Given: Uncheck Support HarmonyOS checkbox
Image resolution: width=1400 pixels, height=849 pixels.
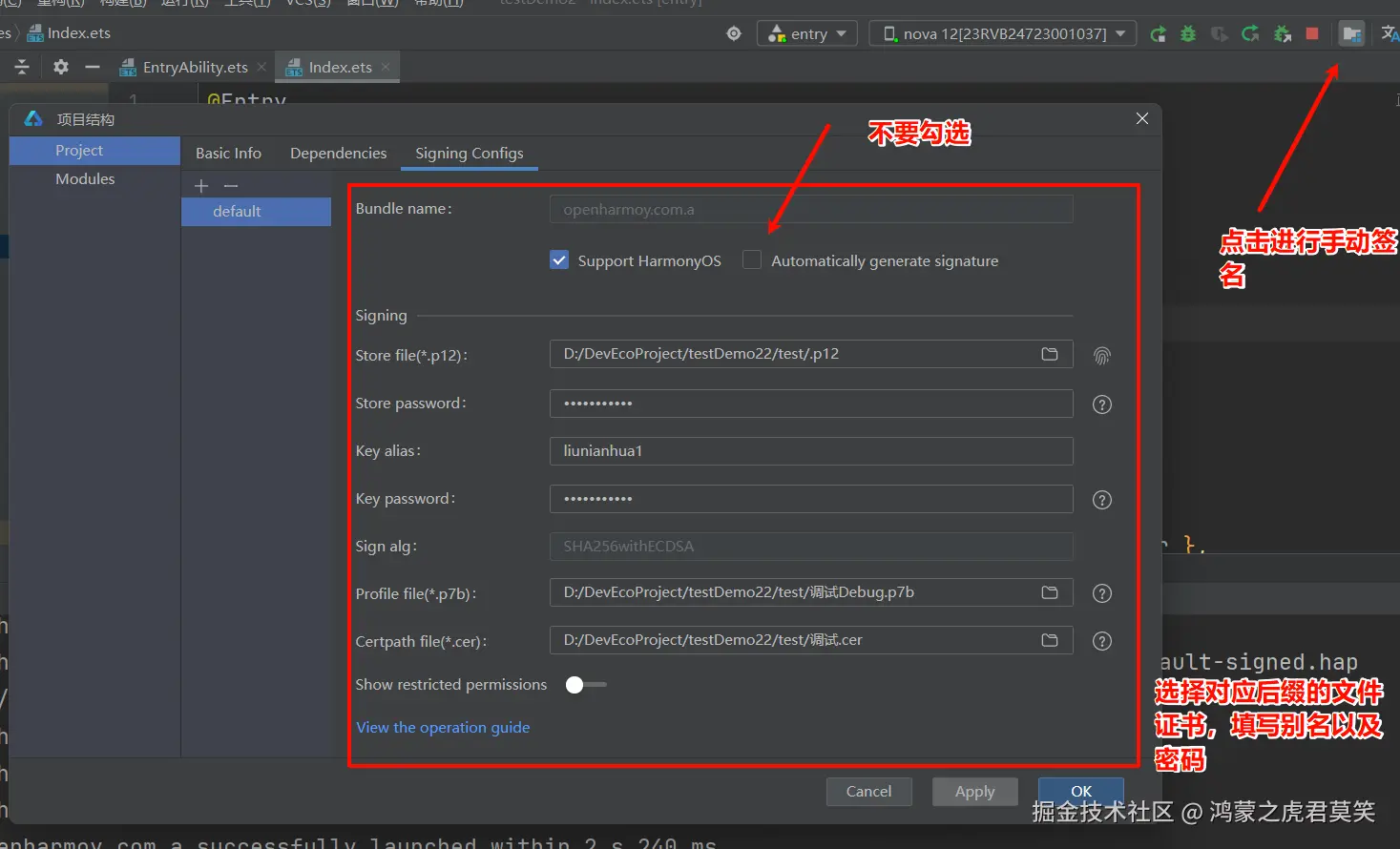Looking at the screenshot, I should click(x=559, y=260).
